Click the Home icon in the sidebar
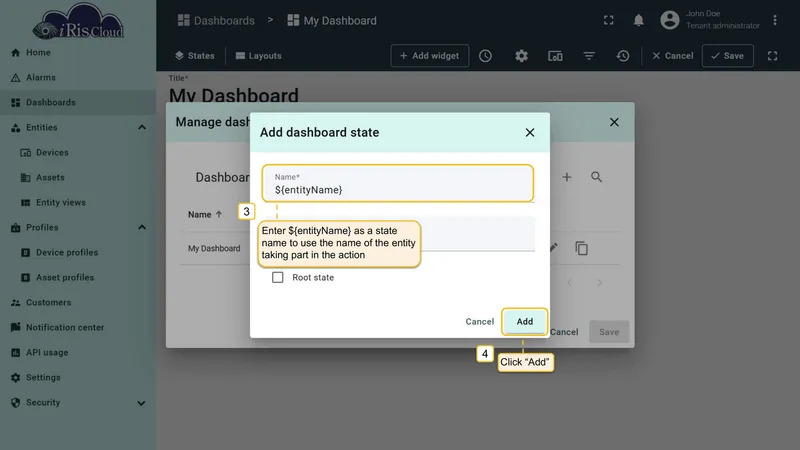 [x=15, y=53]
